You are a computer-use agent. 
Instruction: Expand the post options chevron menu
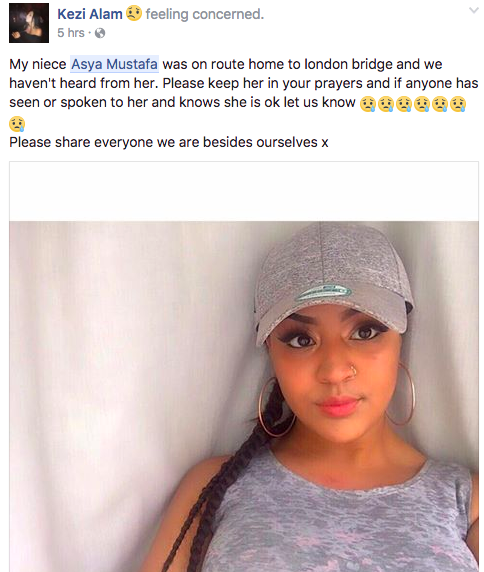[473, 10]
